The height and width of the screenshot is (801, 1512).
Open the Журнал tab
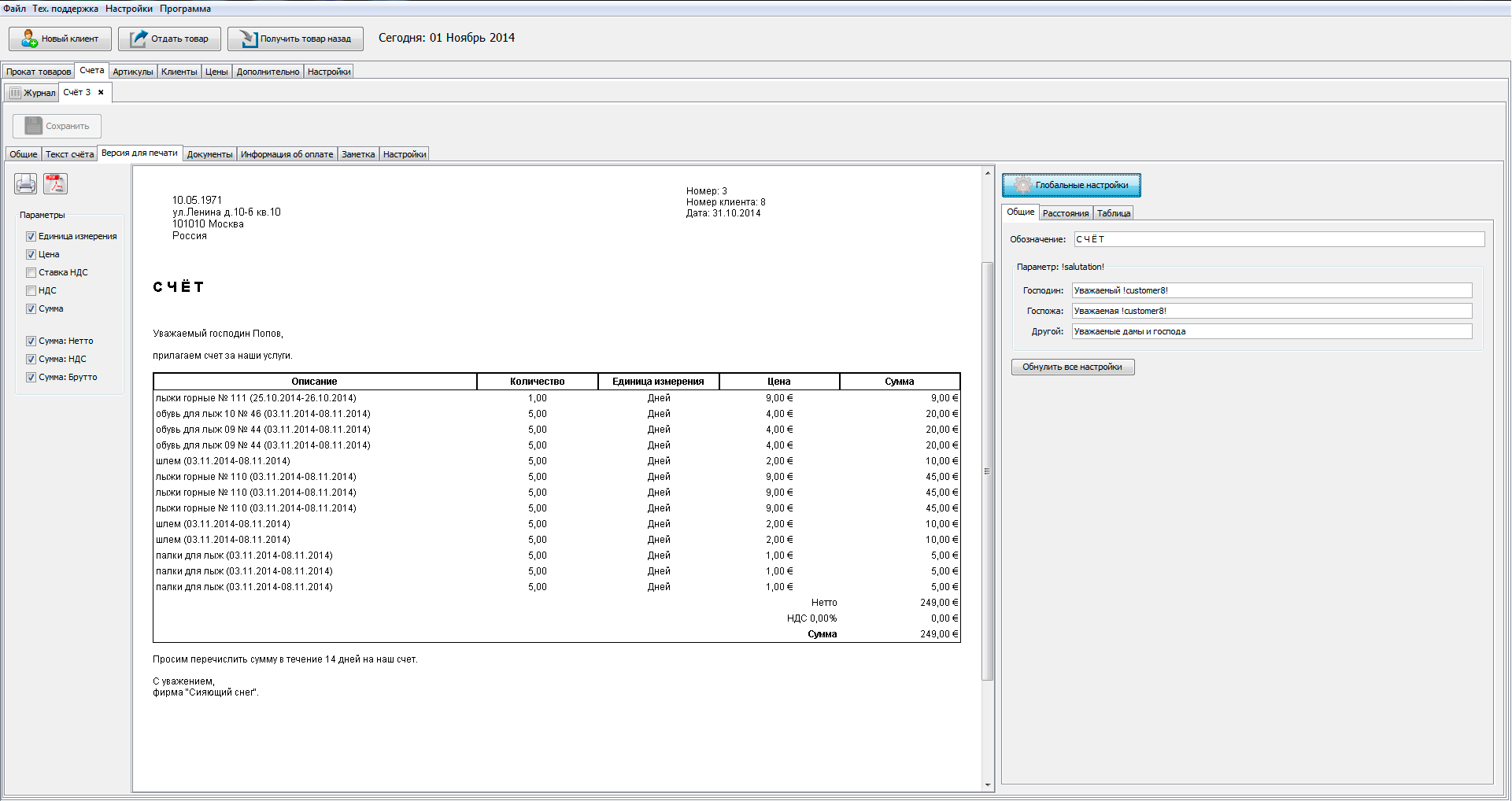(x=32, y=93)
